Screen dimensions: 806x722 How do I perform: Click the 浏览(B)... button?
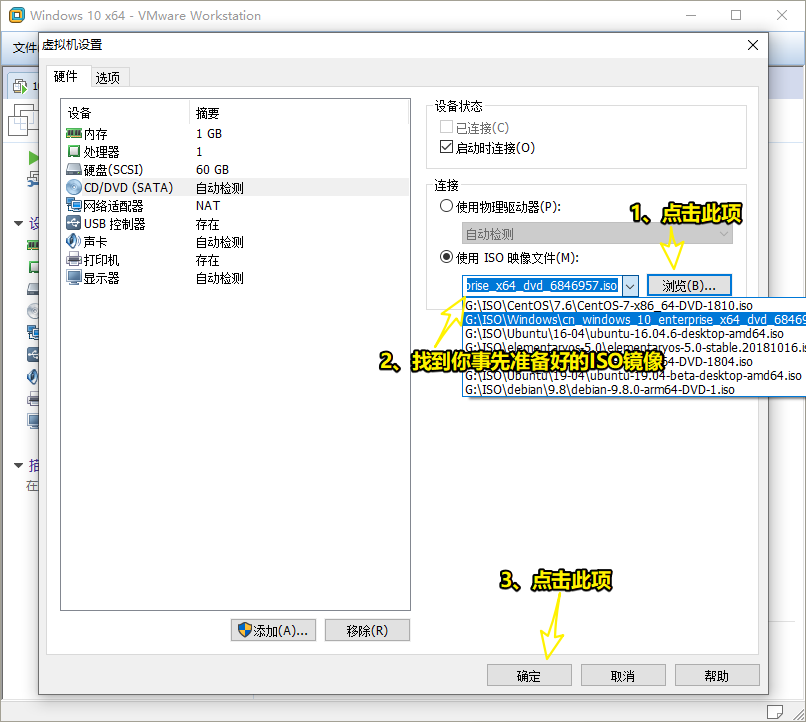point(689,286)
